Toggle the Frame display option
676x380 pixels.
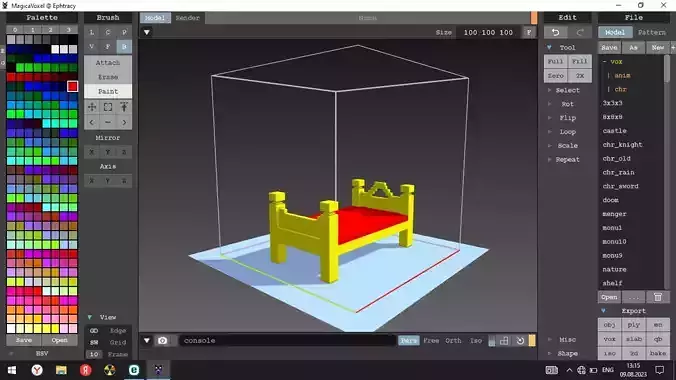point(118,354)
